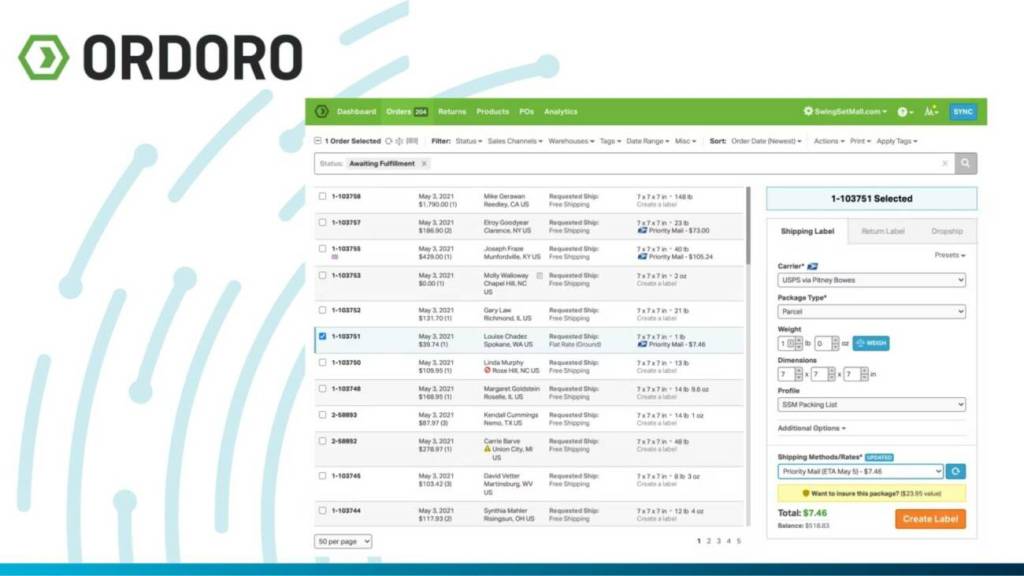Image resolution: width=1024 pixels, height=576 pixels.
Task: Click the yellow alert icon beside Union City address
Action: click(487, 448)
